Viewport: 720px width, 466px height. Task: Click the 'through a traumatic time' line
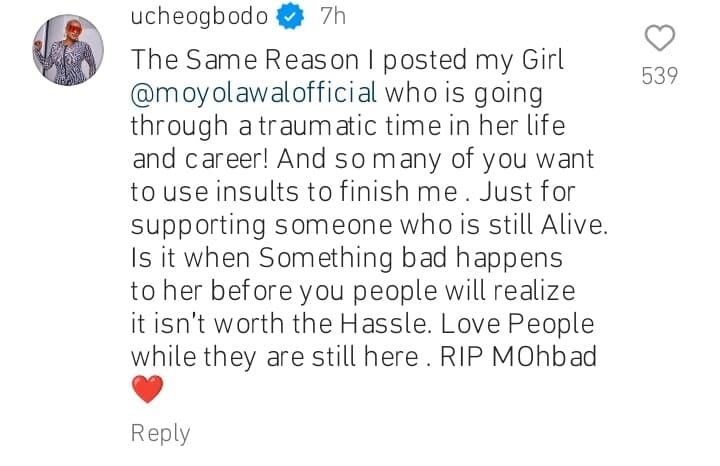pos(348,126)
